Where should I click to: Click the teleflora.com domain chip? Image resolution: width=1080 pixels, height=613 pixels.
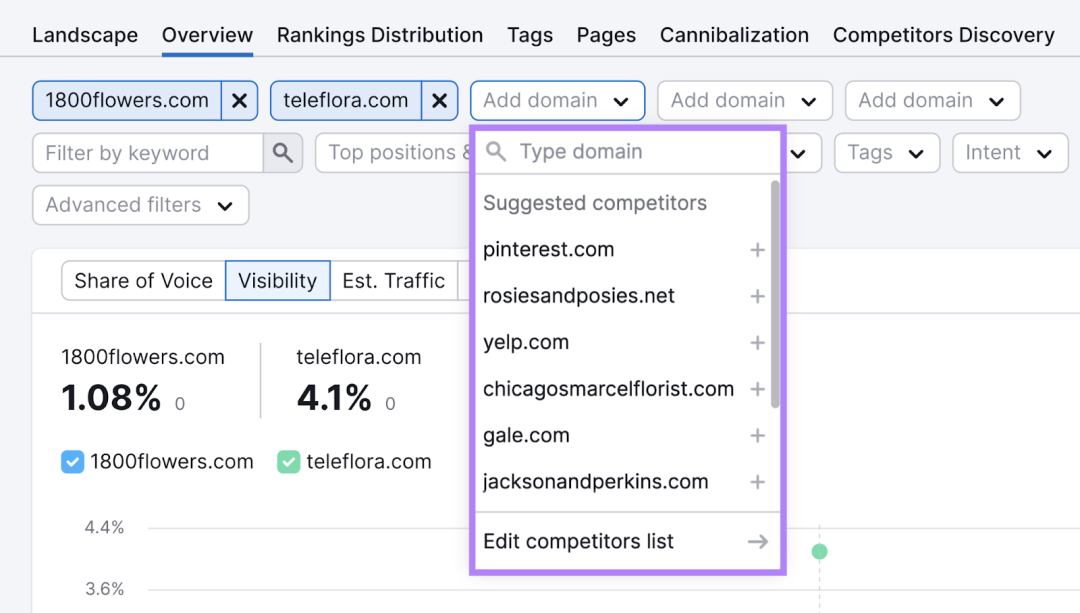[x=346, y=101]
